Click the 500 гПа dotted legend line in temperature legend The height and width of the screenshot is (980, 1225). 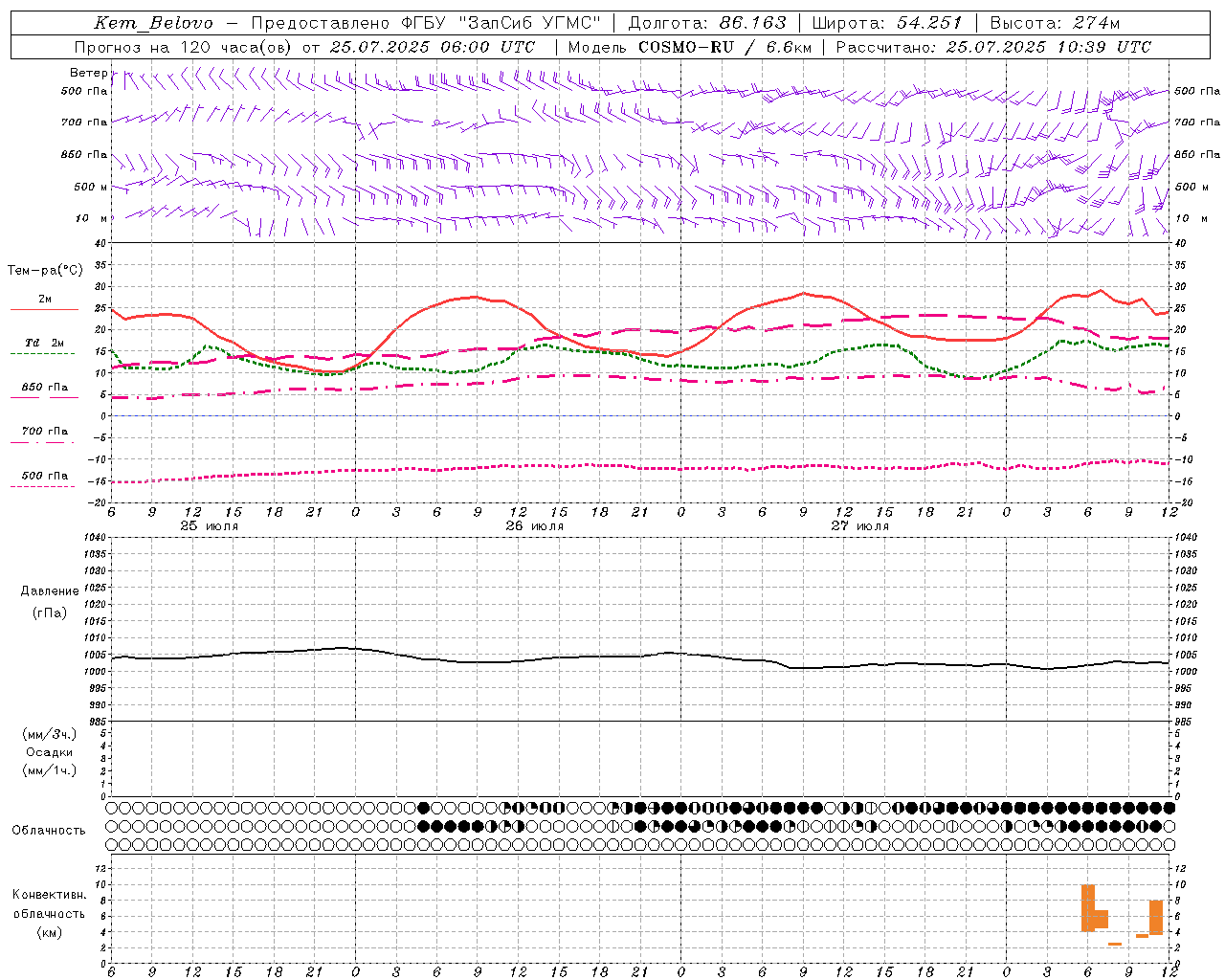[x=42, y=486]
